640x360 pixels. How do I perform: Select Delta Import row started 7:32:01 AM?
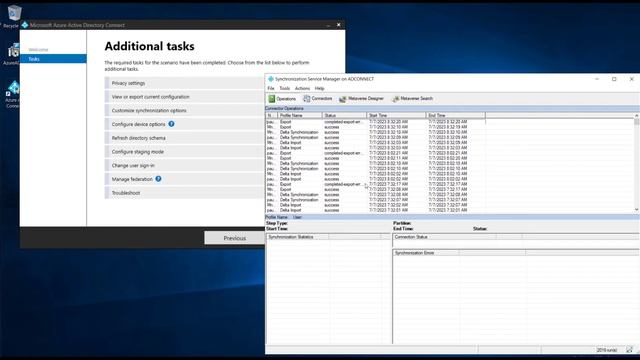[376, 210]
